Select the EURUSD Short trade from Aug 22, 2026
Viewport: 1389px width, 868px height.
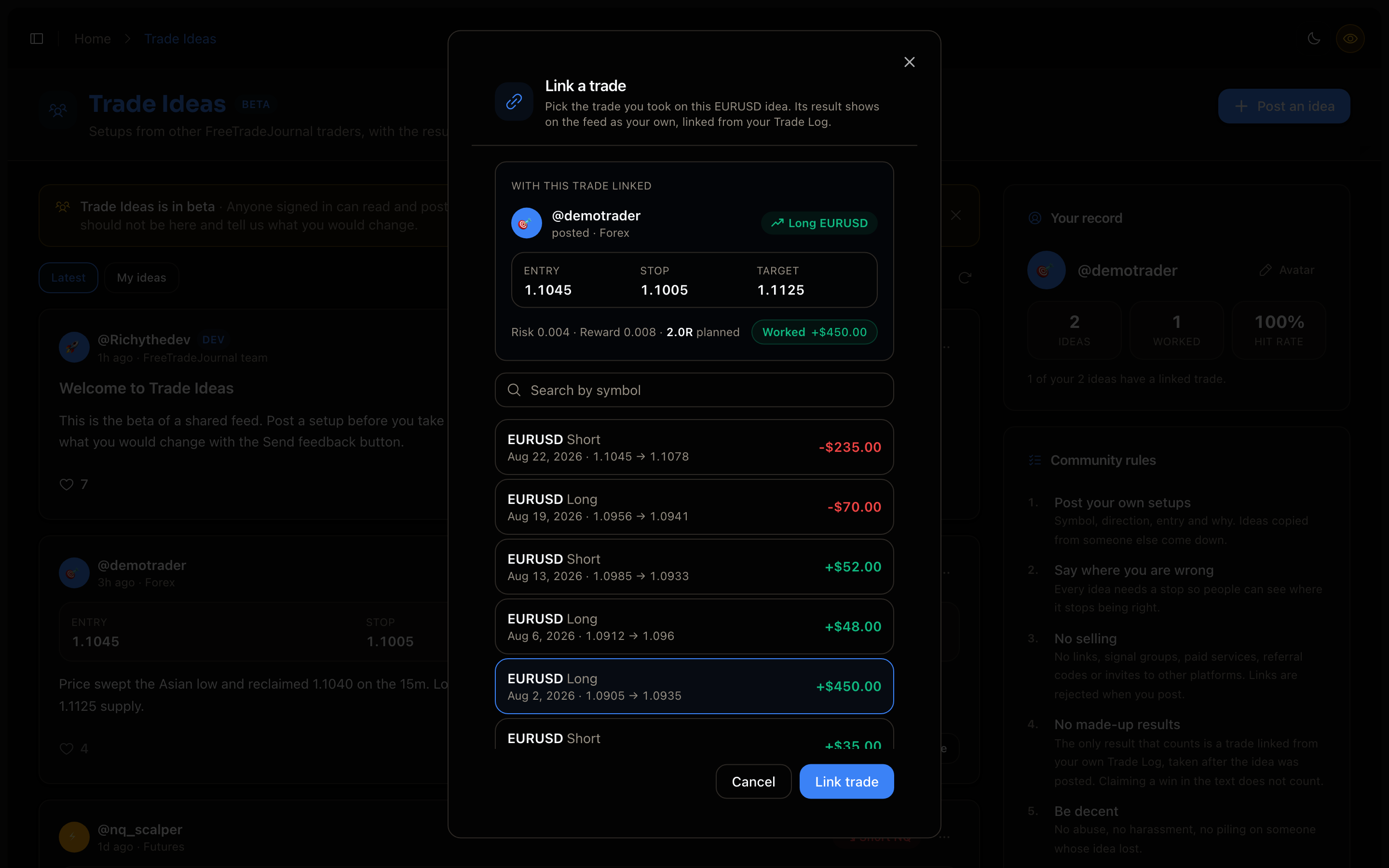click(x=694, y=447)
